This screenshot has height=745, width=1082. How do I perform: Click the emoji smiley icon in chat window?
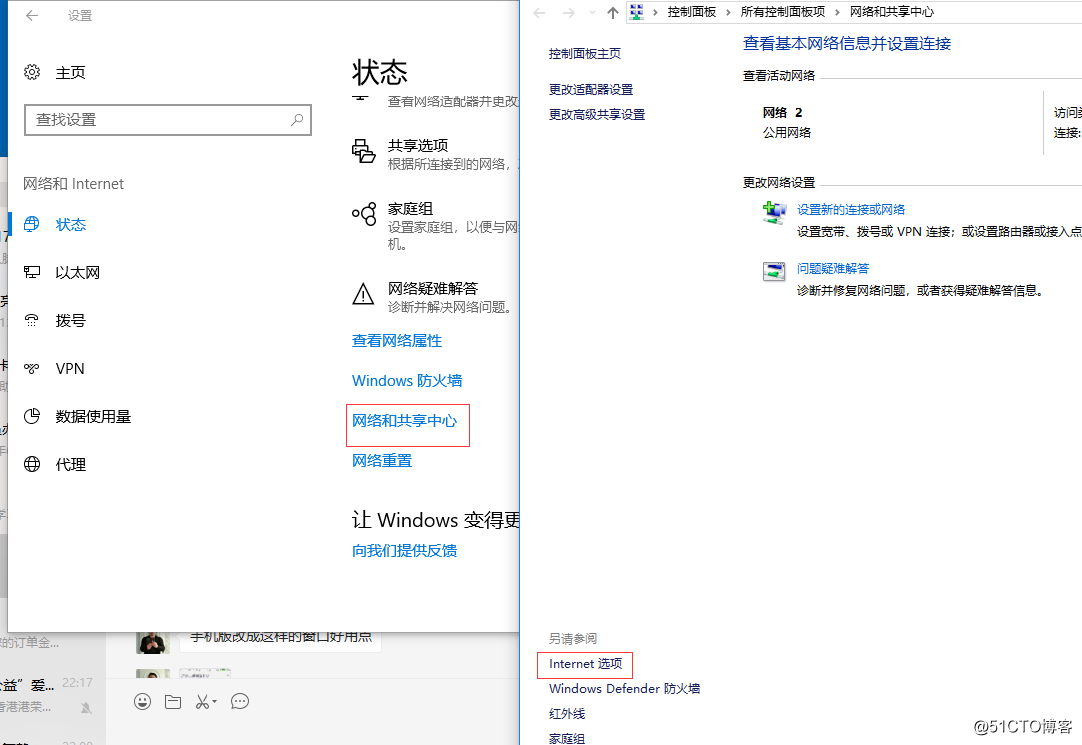(x=142, y=702)
